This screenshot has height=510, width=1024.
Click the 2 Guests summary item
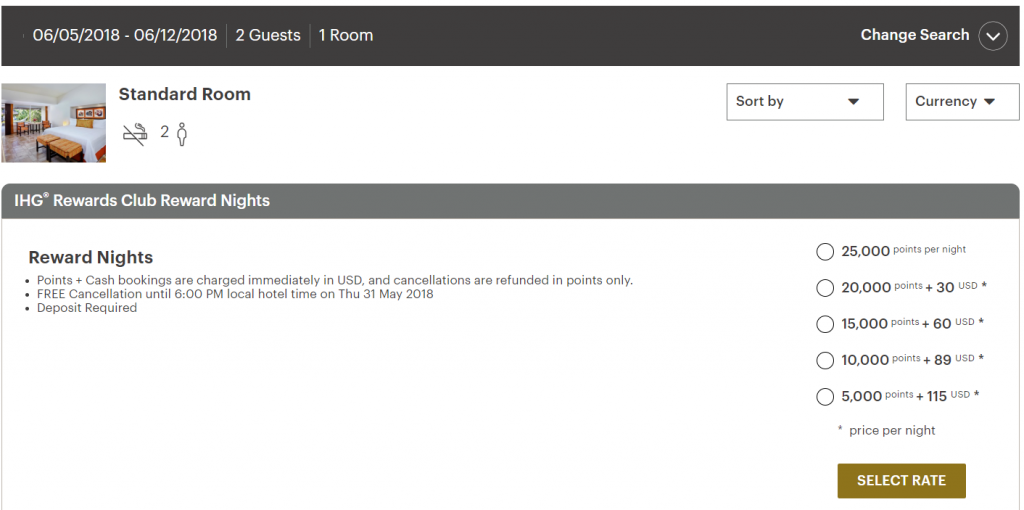268,35
